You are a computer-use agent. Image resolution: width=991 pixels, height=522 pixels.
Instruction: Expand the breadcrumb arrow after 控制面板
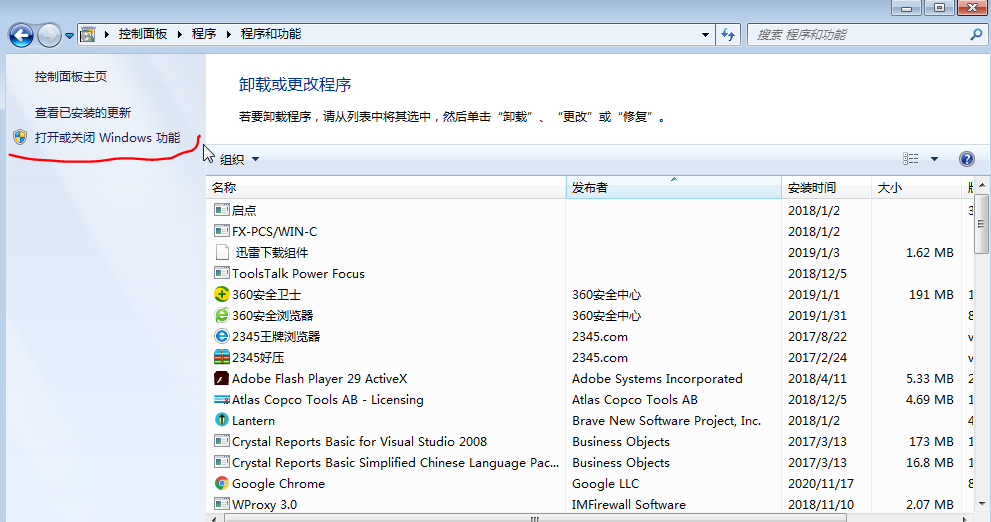[179, 34]
